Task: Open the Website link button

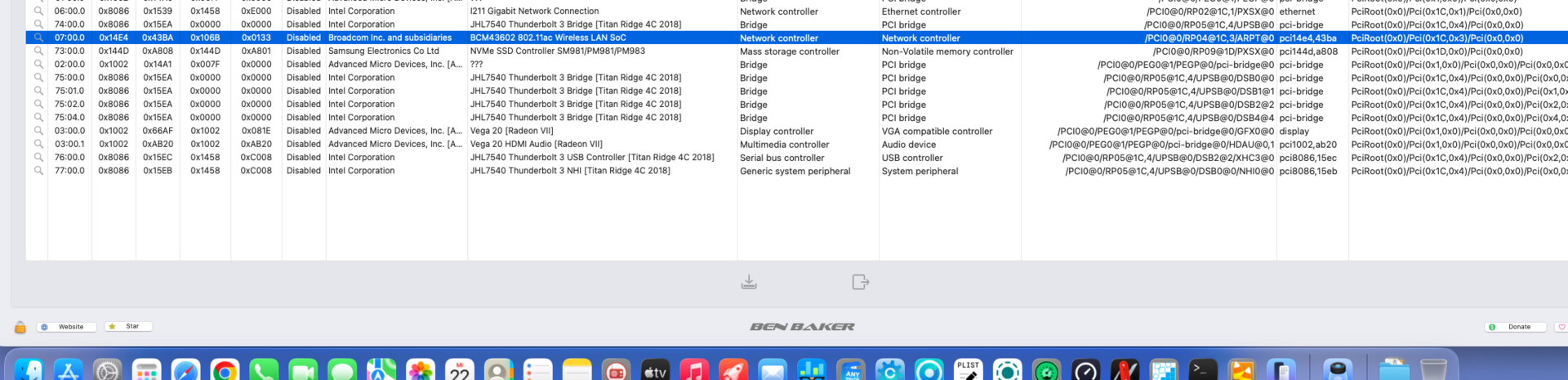Action: point(67,327)
